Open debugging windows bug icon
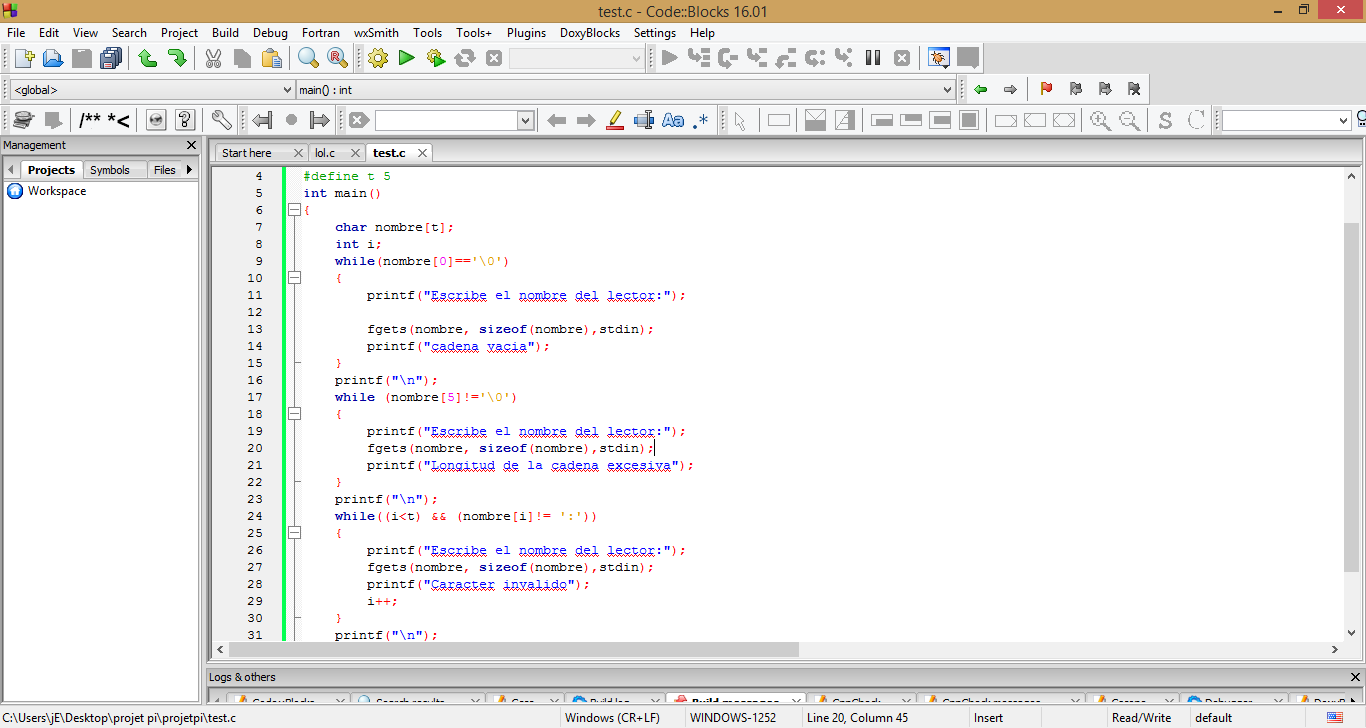Screen dimensions: 1366x728 click(x=938, y=58)
